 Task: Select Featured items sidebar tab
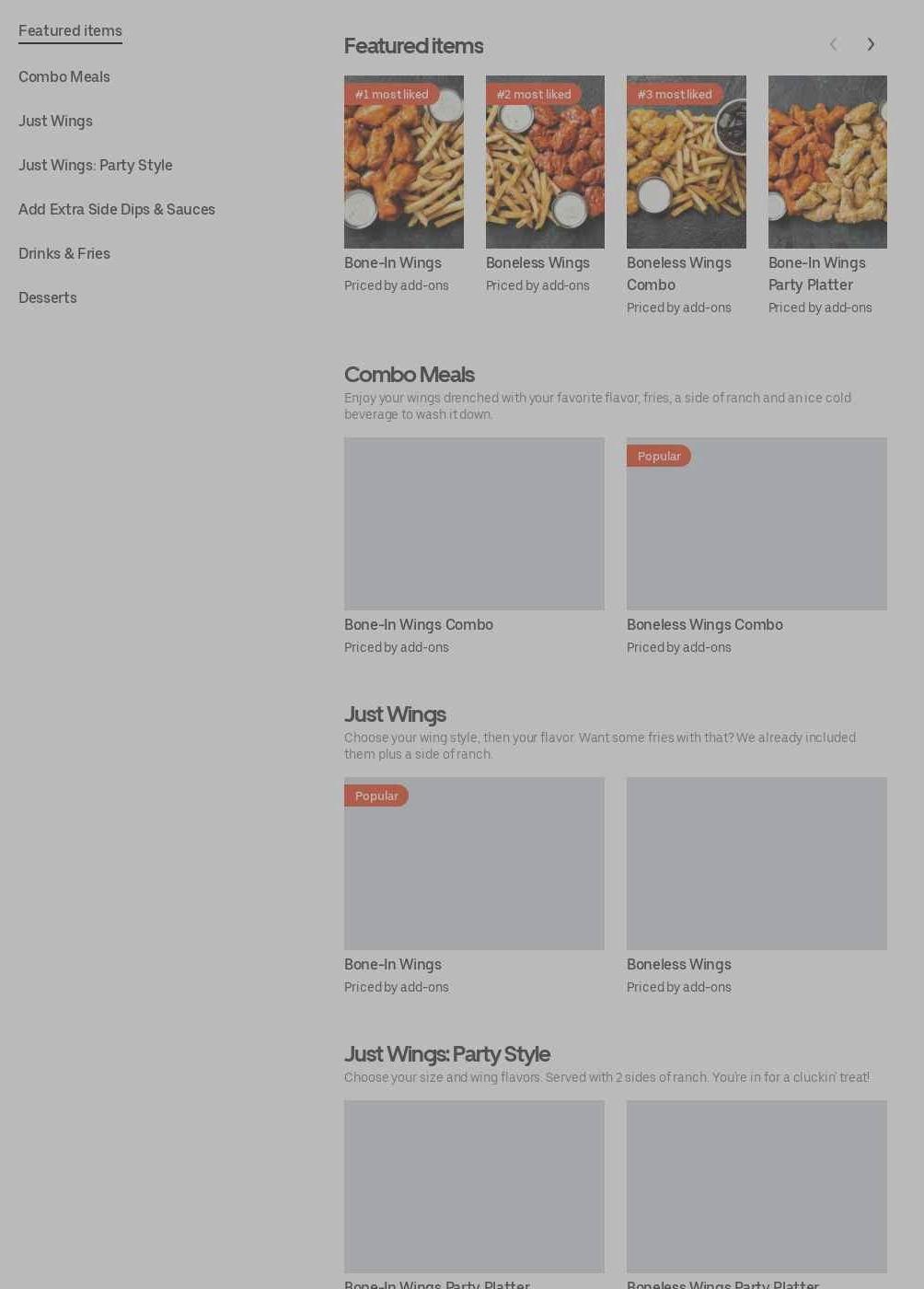70,31
